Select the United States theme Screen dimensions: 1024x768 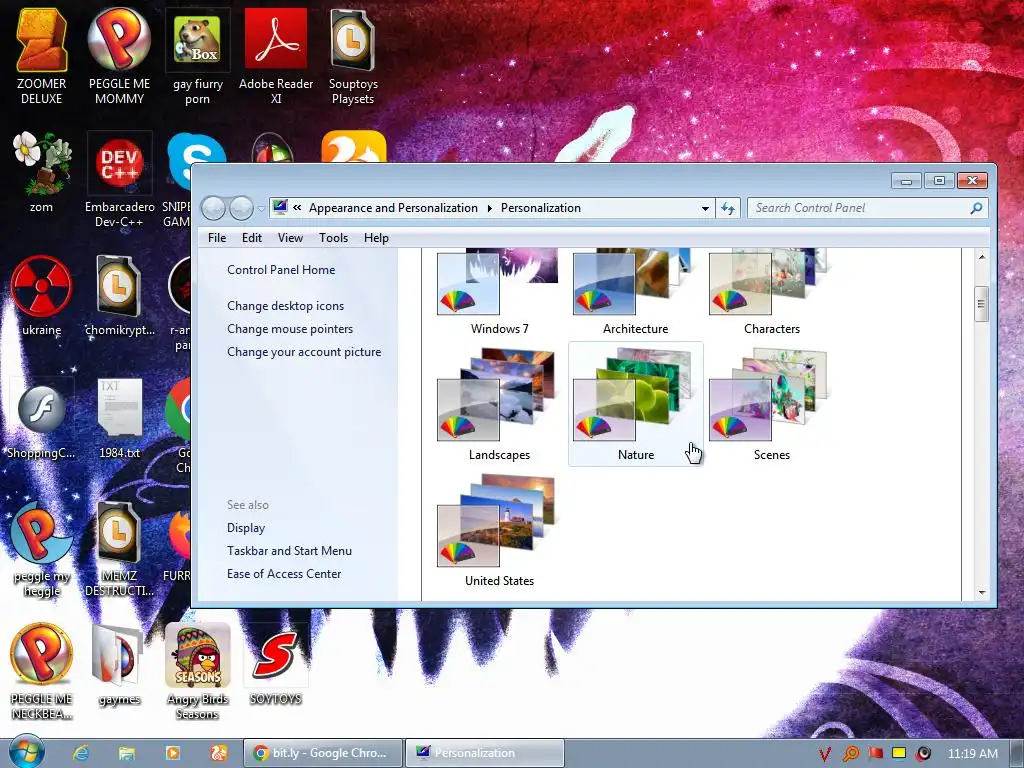[x=500, y=530]
